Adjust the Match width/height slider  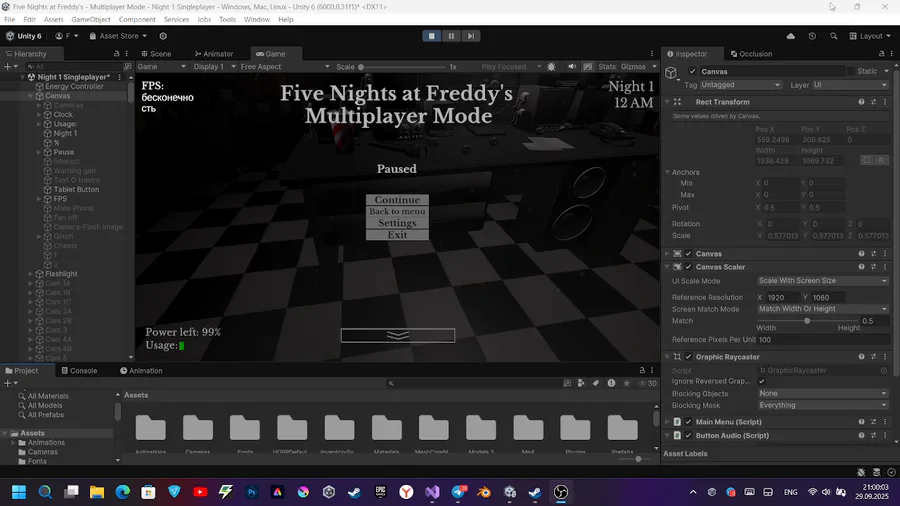pyautogui.click(x=807, y=321)
